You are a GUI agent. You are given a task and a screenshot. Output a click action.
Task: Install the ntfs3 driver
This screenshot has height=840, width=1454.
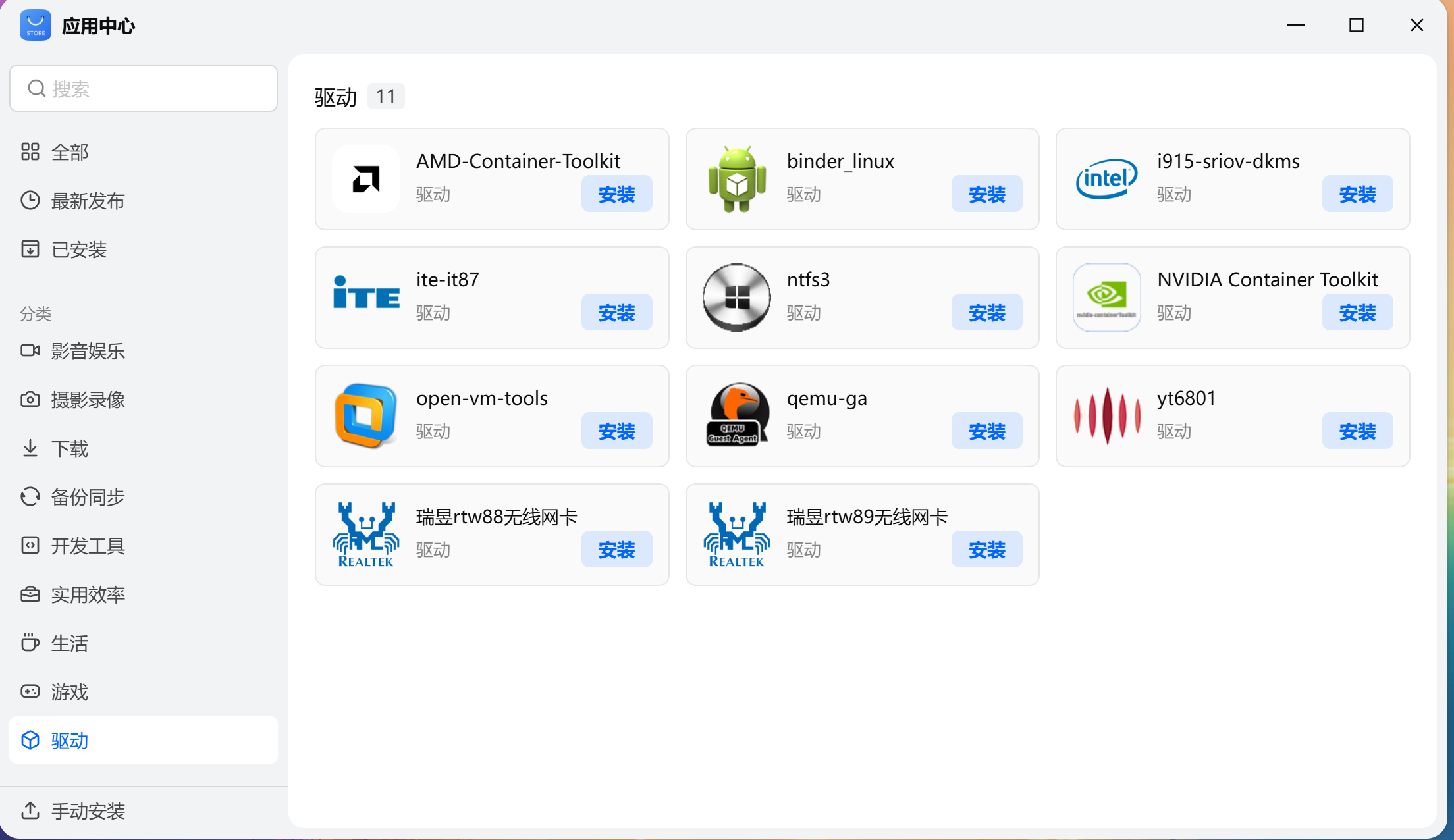pos(986,312)
